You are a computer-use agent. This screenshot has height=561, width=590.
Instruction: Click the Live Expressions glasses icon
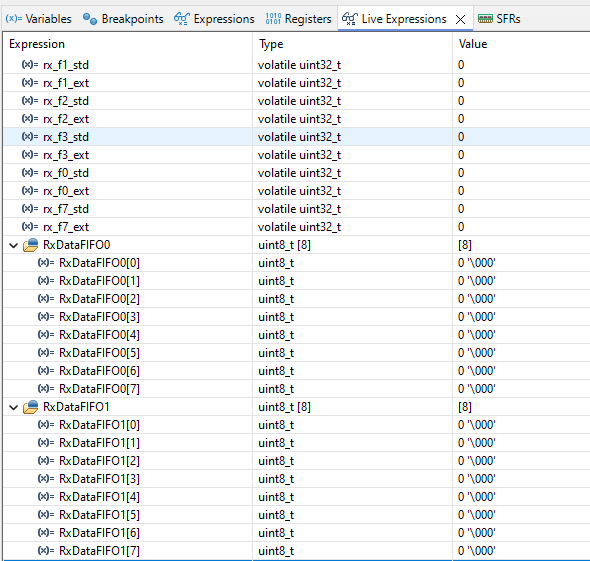[350, 18]
